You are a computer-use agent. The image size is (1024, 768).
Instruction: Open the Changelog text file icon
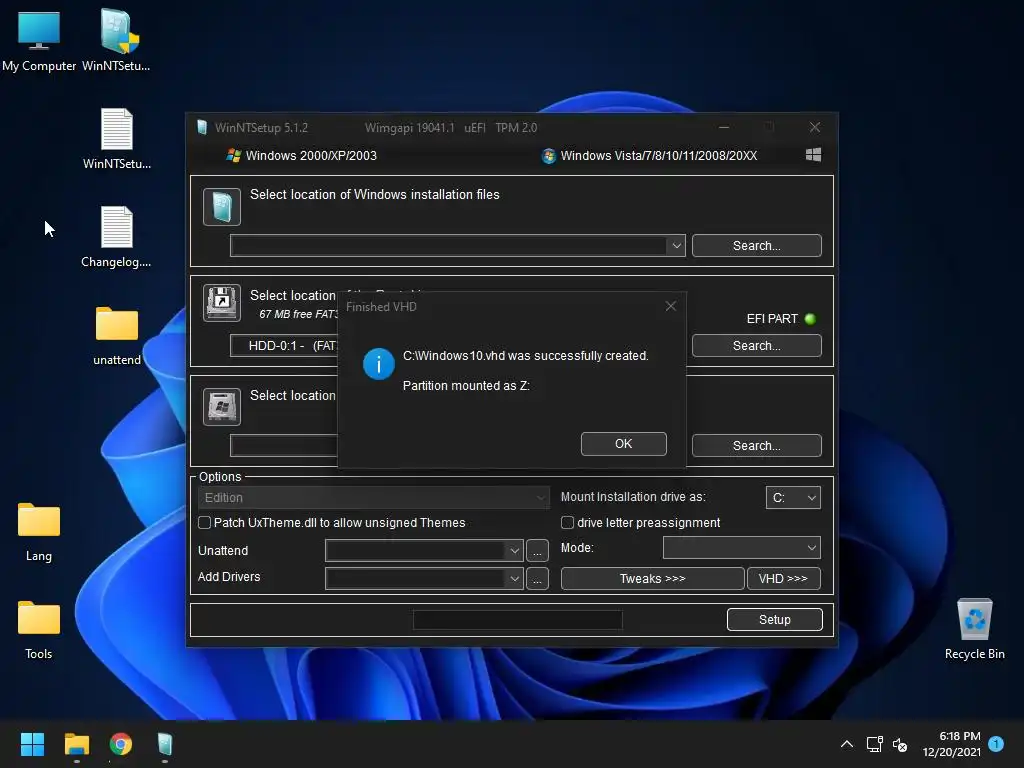116,236
